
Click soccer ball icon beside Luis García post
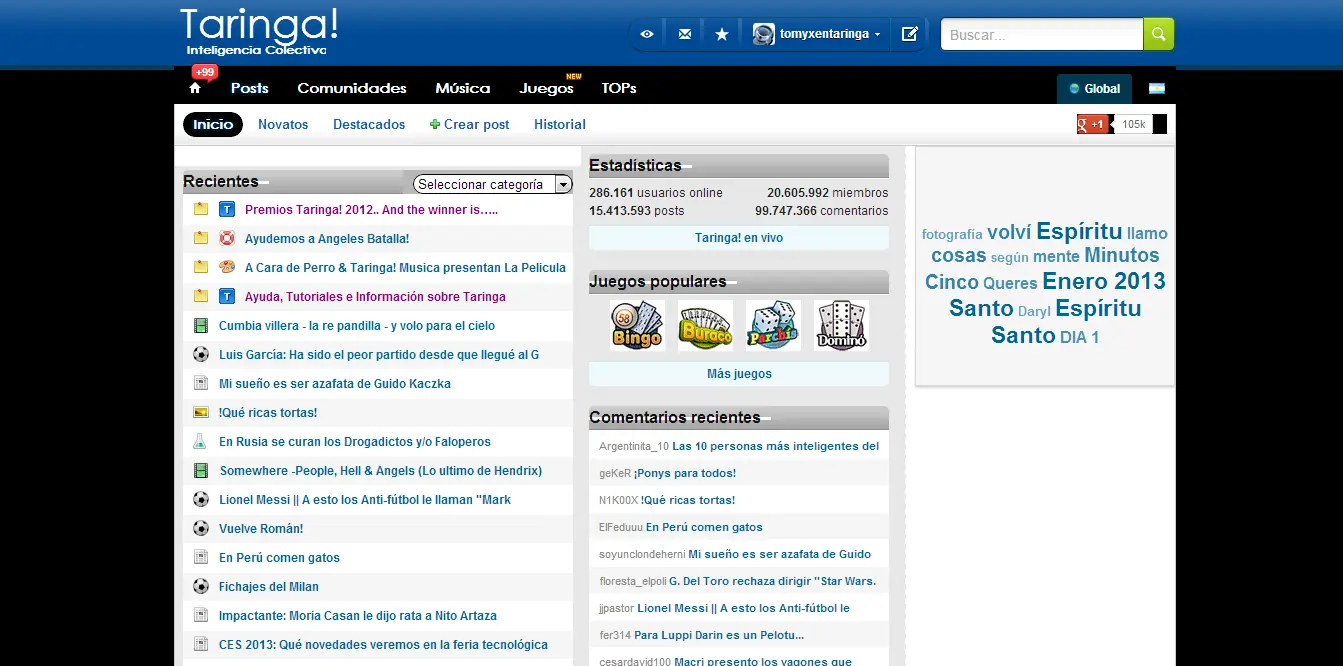tap(201, 355)
